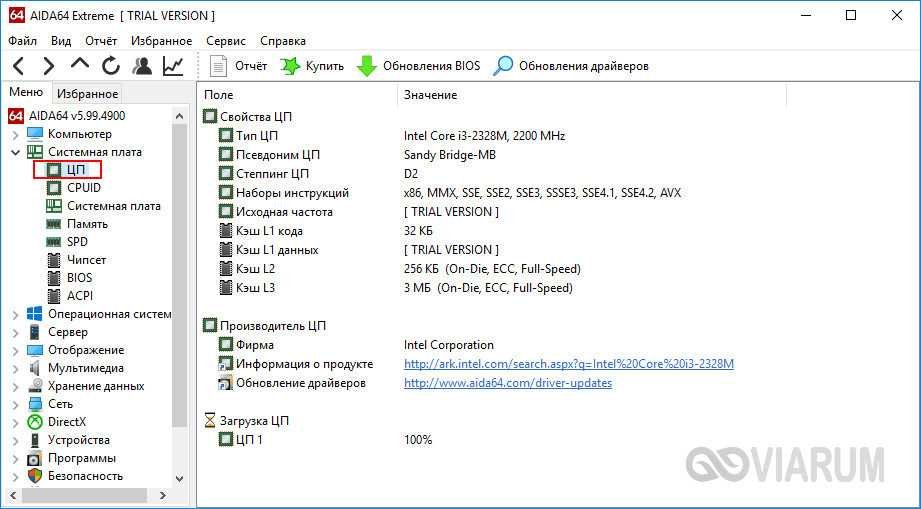Select the SPD item in the tree
The width and height of the screenshot is (921, 509).
[x=77, y=242]
